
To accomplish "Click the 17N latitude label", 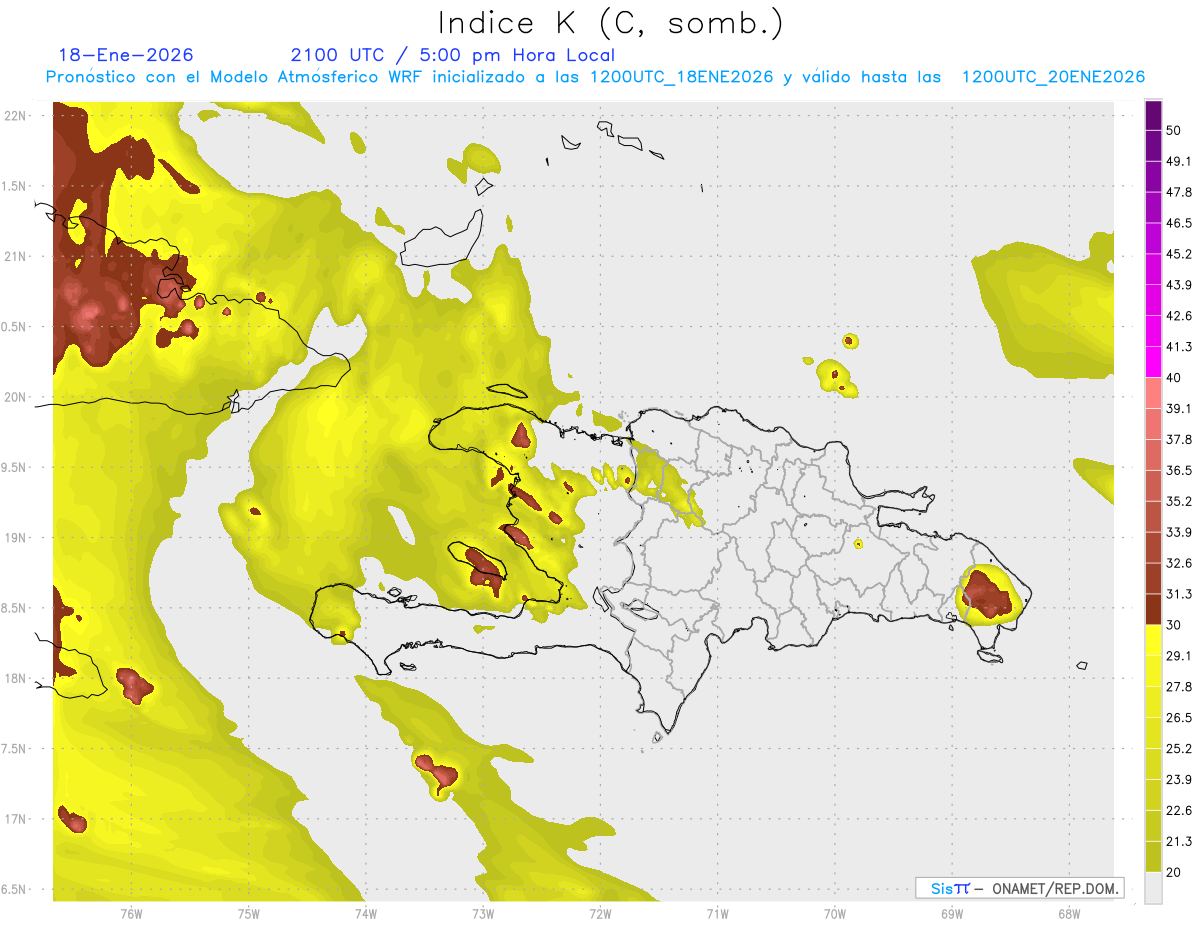I will (15, 819).
